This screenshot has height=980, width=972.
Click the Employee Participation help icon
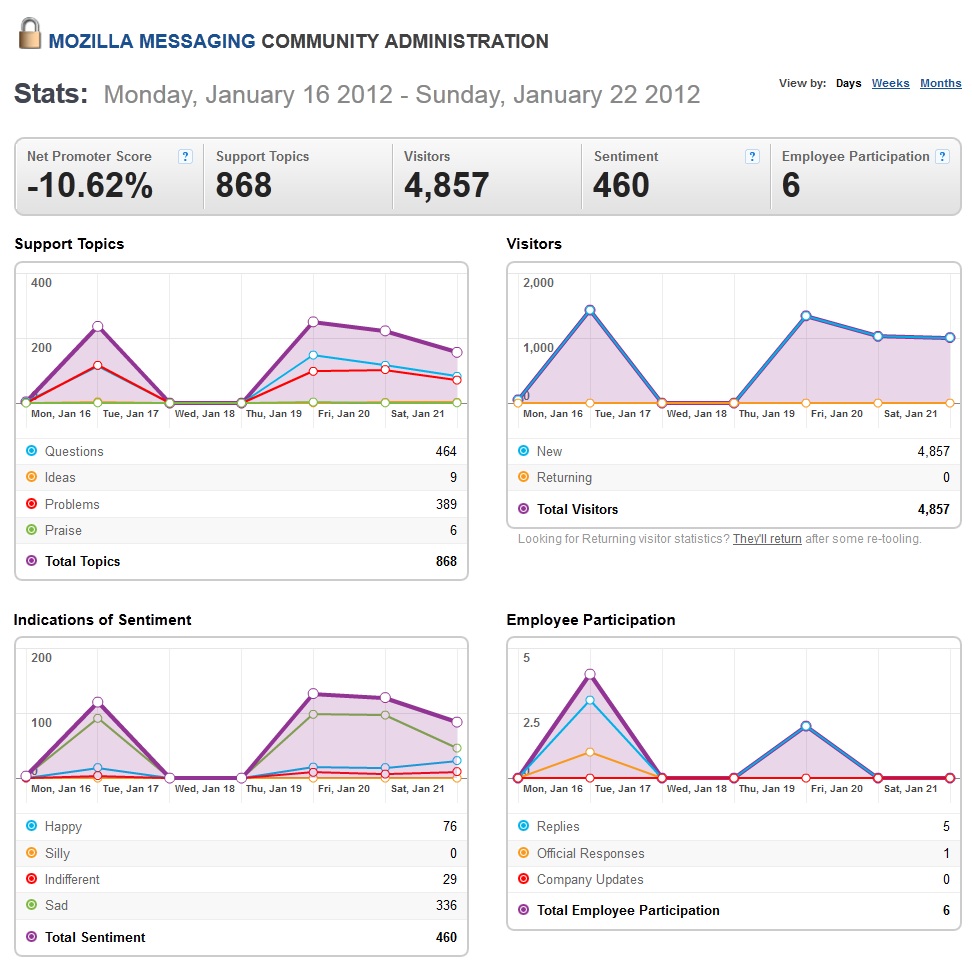(943, 156)
